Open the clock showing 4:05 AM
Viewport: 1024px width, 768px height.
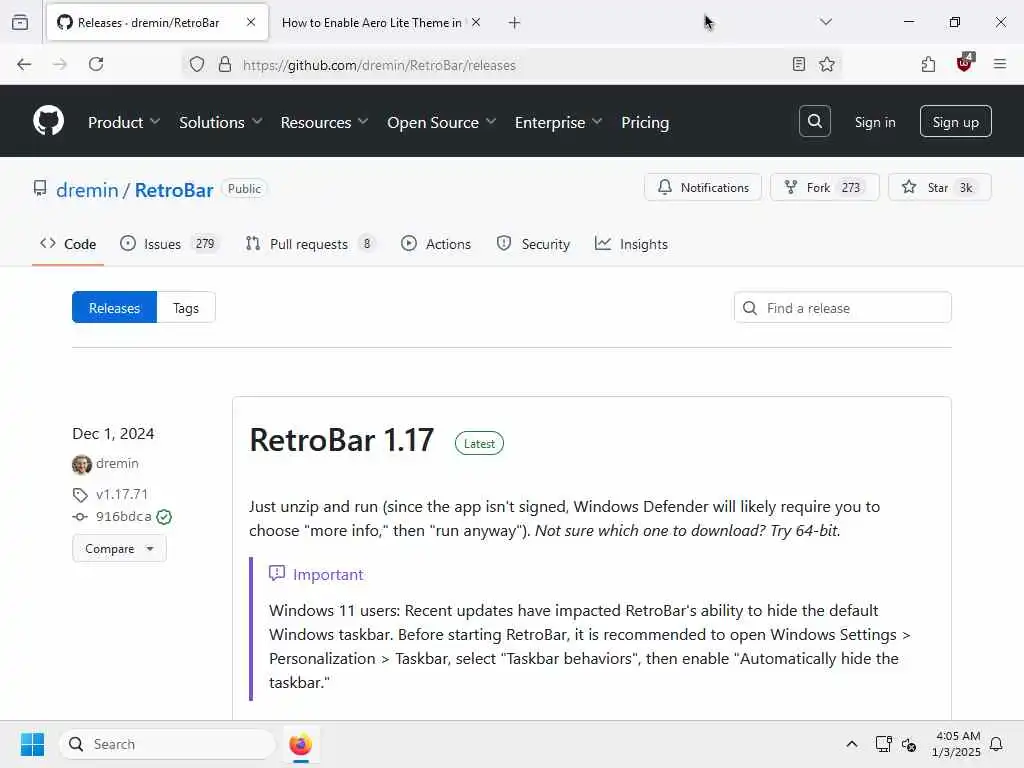(957, 744)
